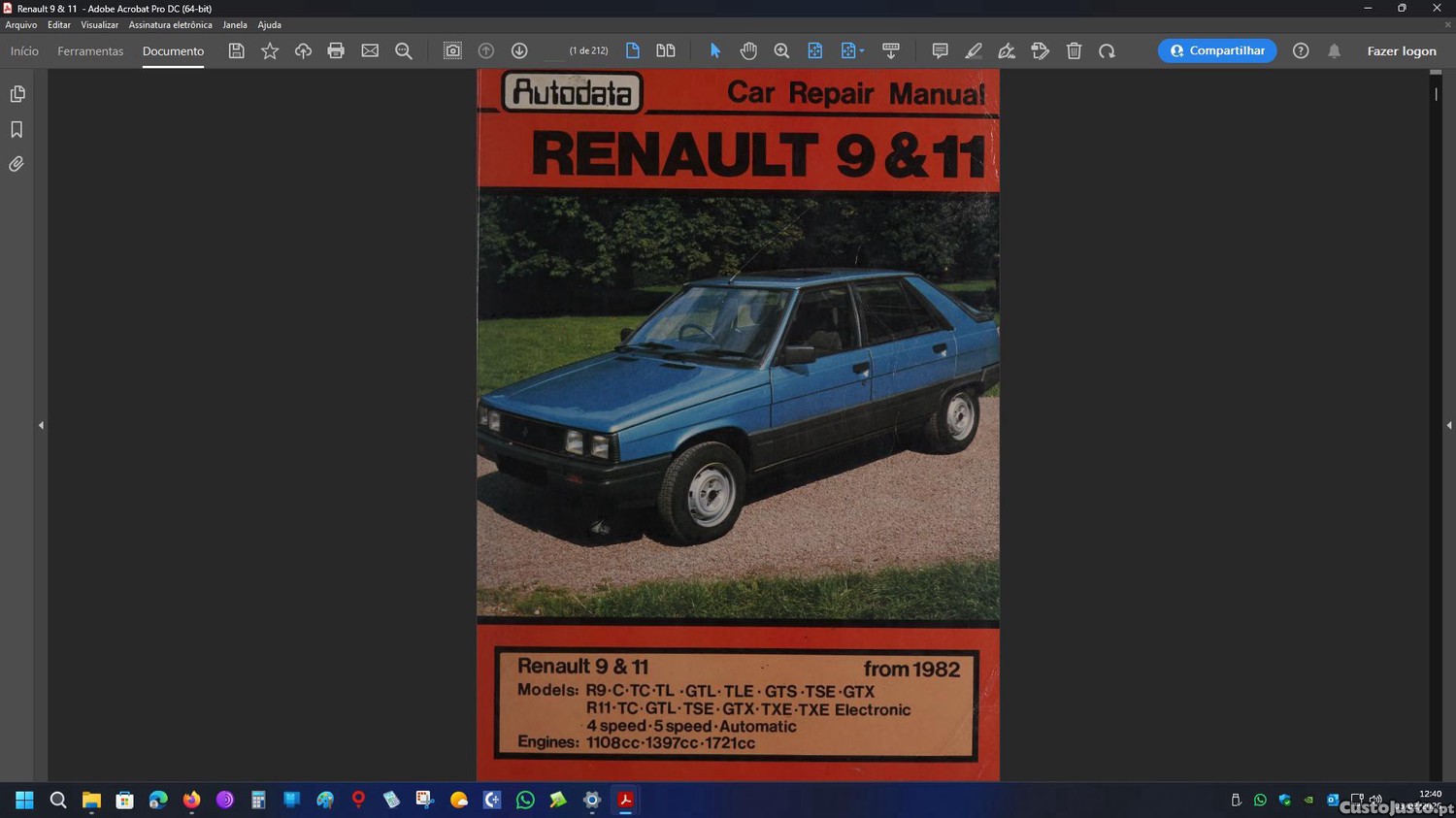Toggle single page view mode
Screen dimensions: 1456x818
[633, 51]
